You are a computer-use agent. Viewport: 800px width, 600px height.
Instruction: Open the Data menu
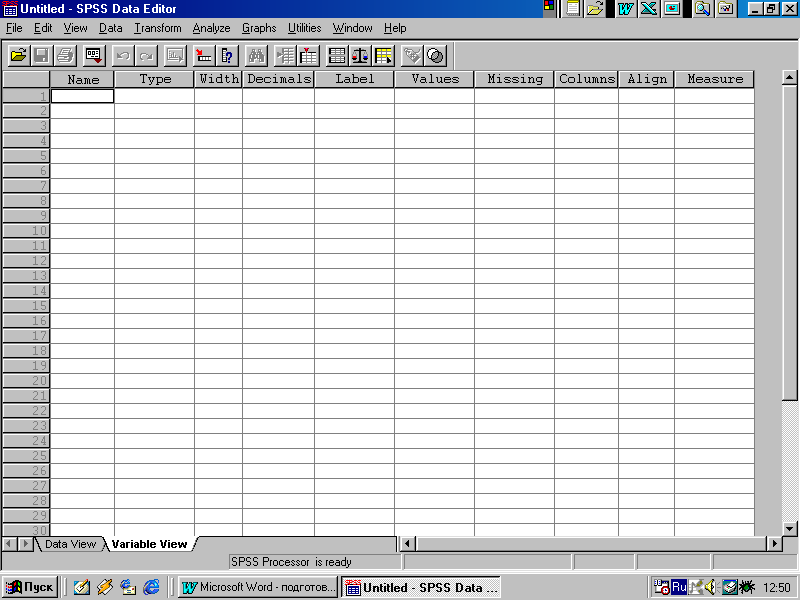(110, 28)
